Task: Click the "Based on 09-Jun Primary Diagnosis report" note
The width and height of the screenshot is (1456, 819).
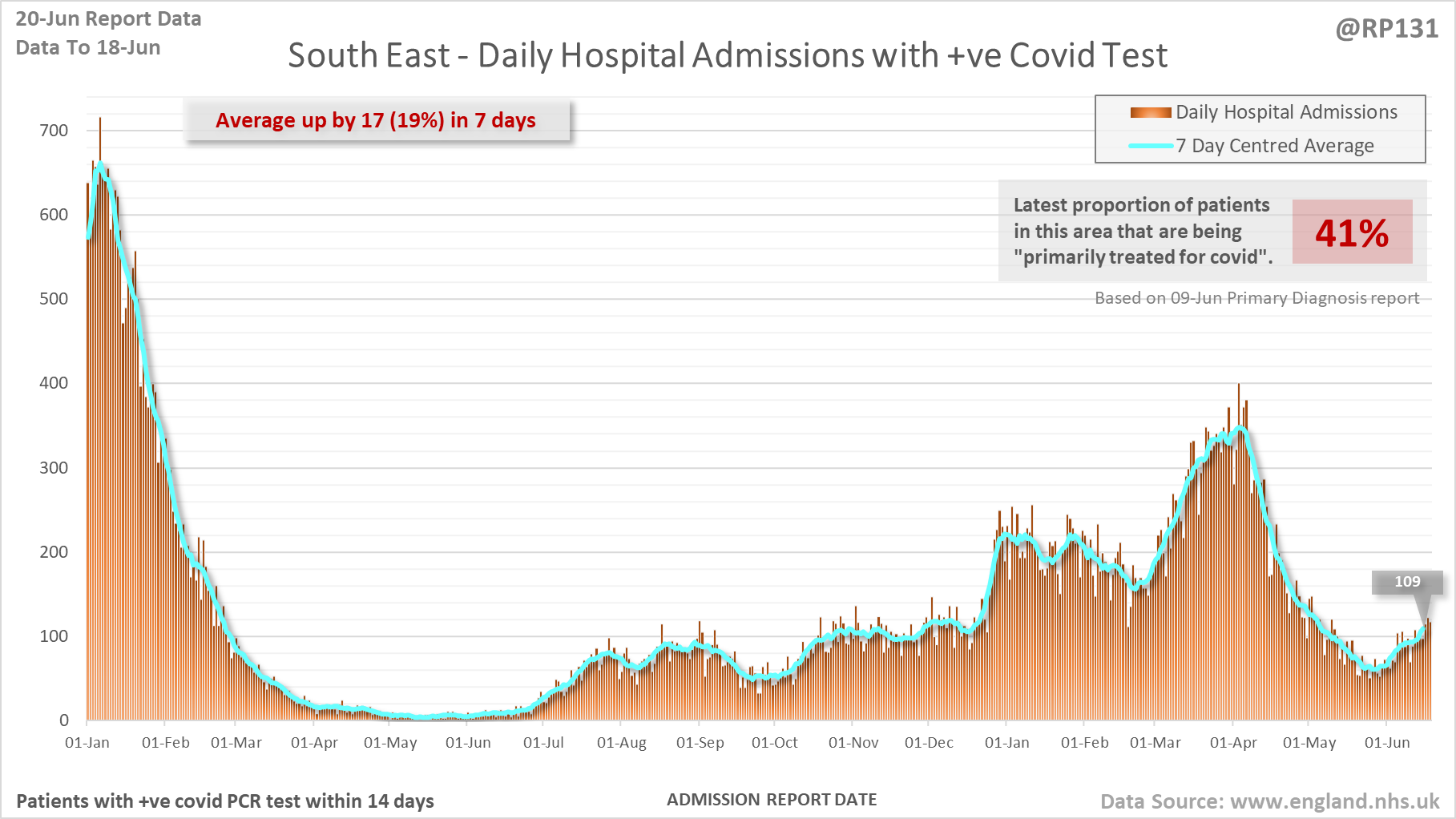Action: pos(1256,298)
